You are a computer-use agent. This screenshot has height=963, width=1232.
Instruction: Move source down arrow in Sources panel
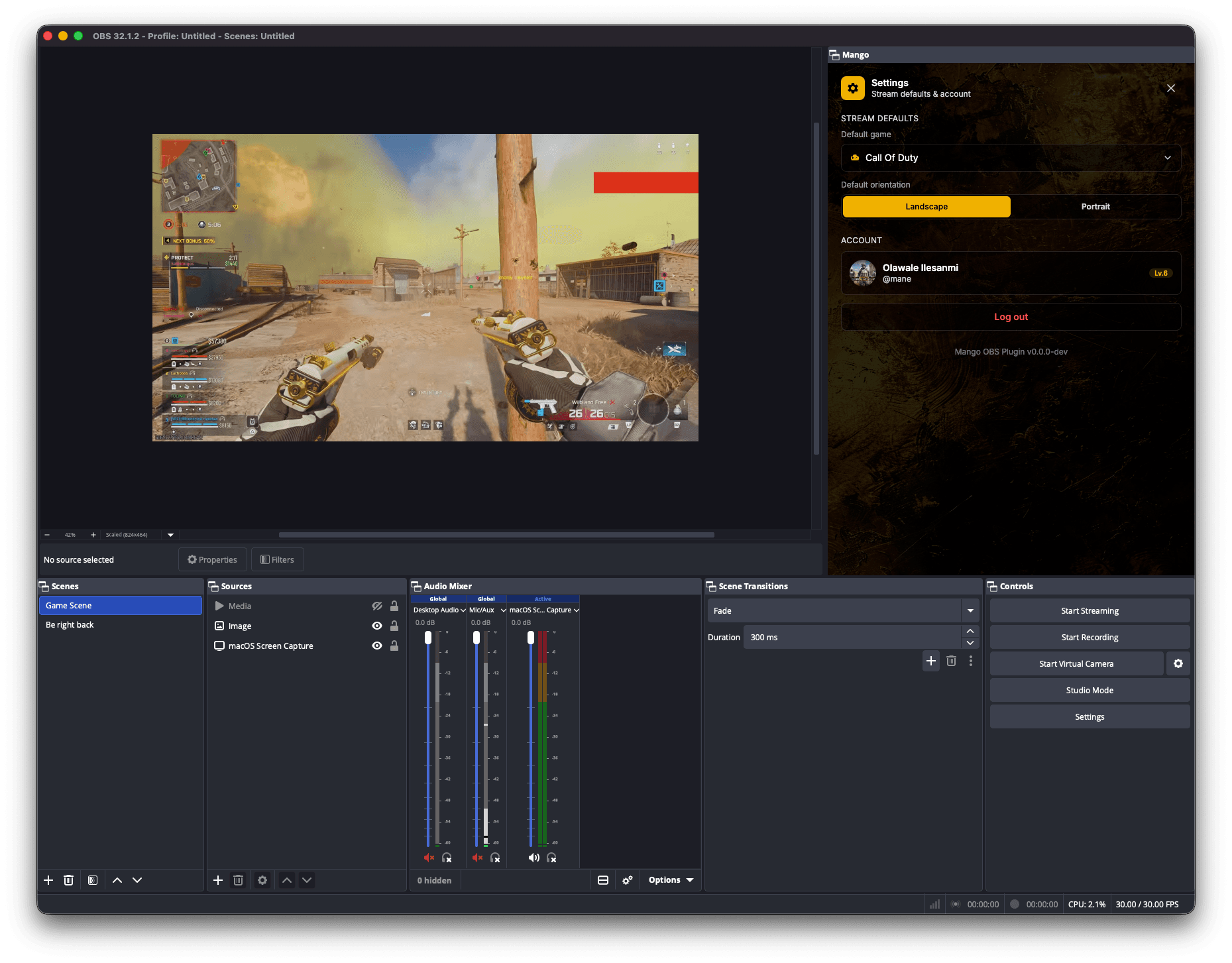[307, 880]
